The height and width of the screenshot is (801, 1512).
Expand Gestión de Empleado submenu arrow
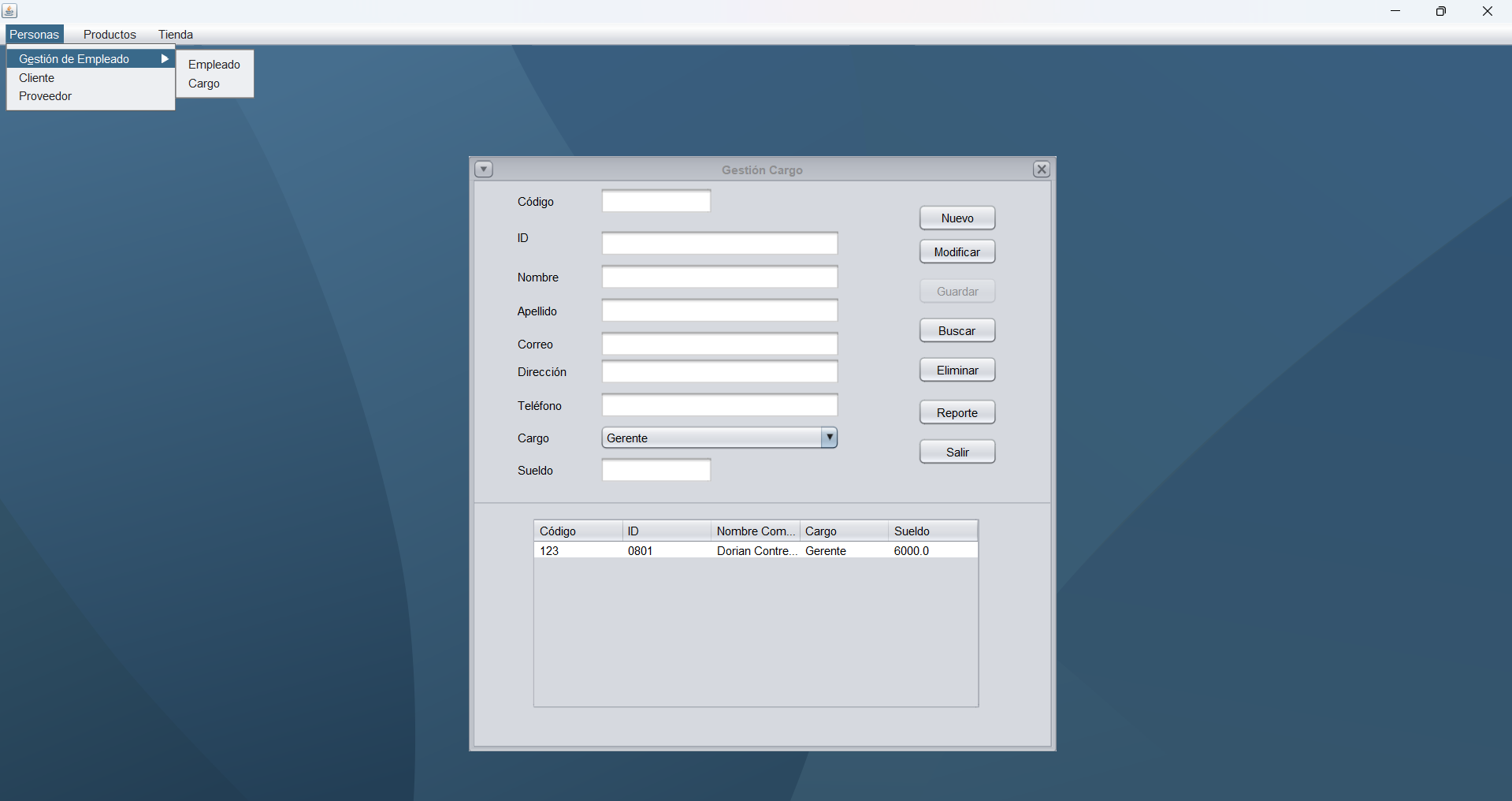pos(165,59)
